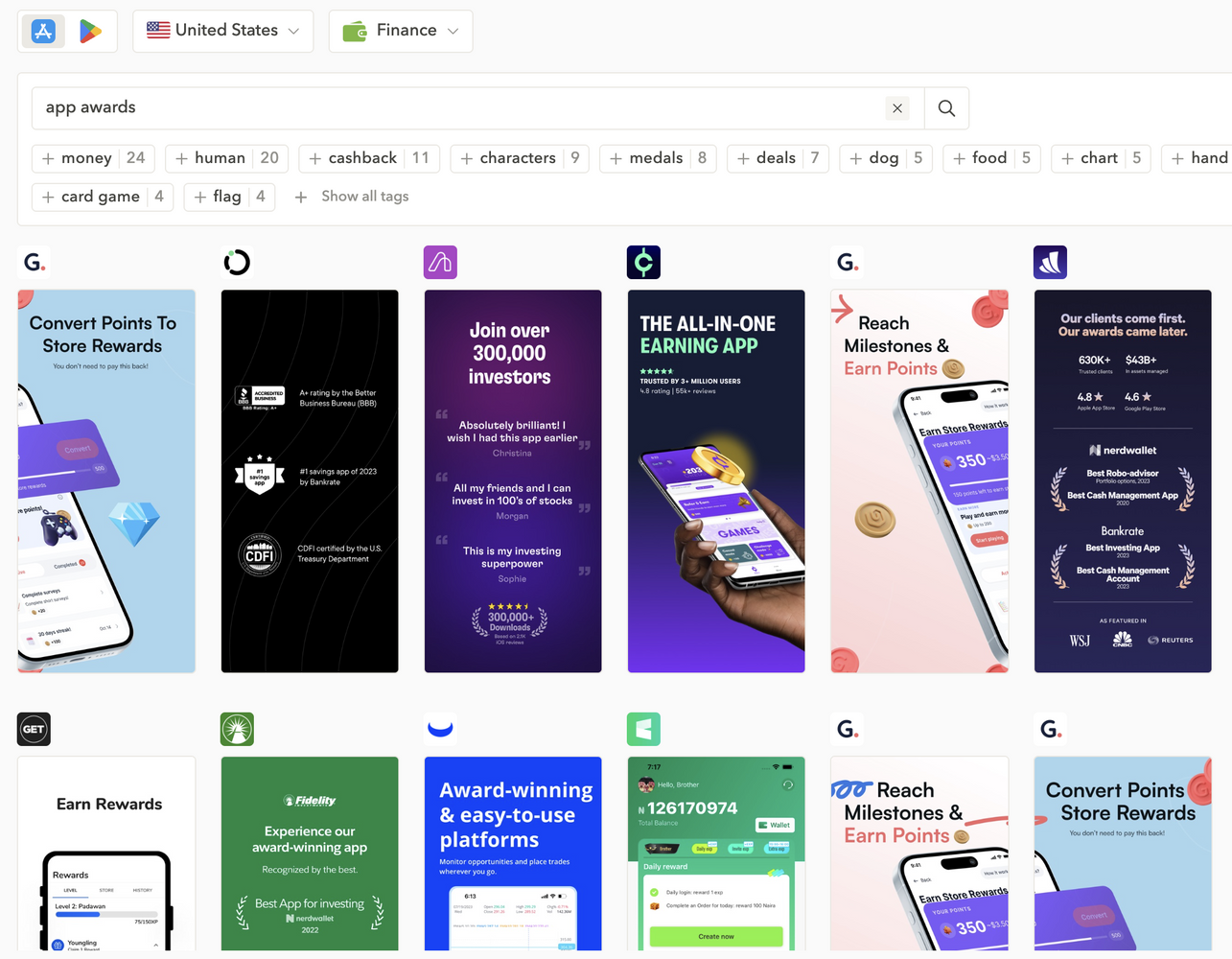Add the money tag filter
Viewport: 1232px width, 959px height.
tap(93, 158)
